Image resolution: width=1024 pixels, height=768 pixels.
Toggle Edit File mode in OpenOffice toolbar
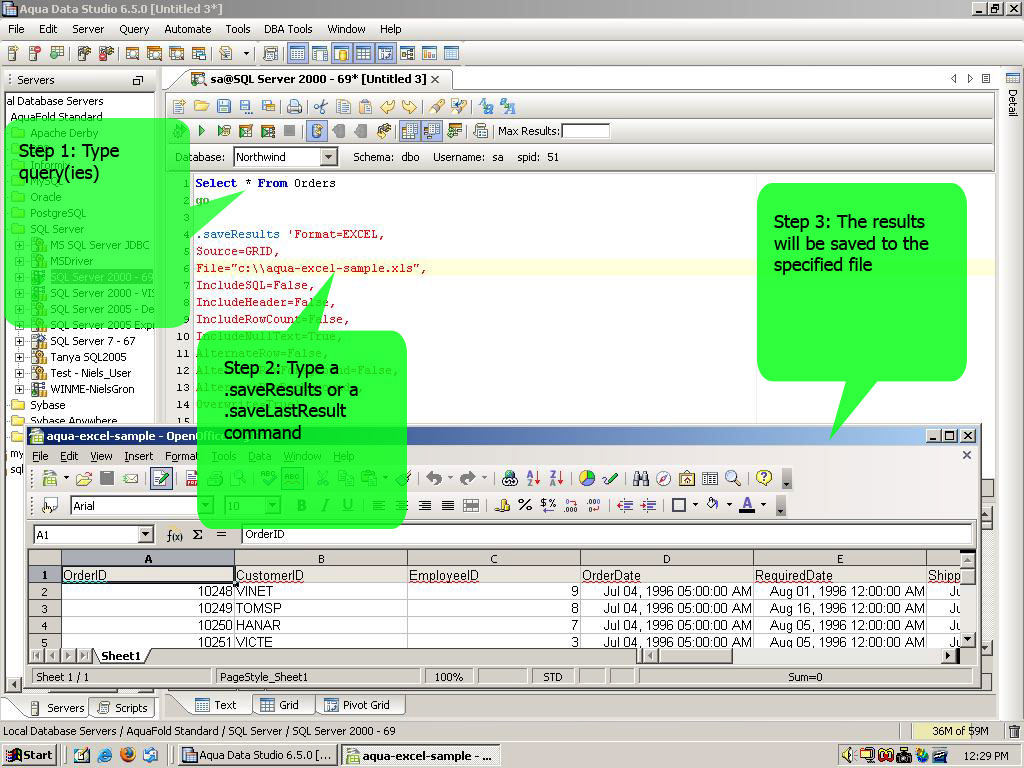[x=161, y=479]
